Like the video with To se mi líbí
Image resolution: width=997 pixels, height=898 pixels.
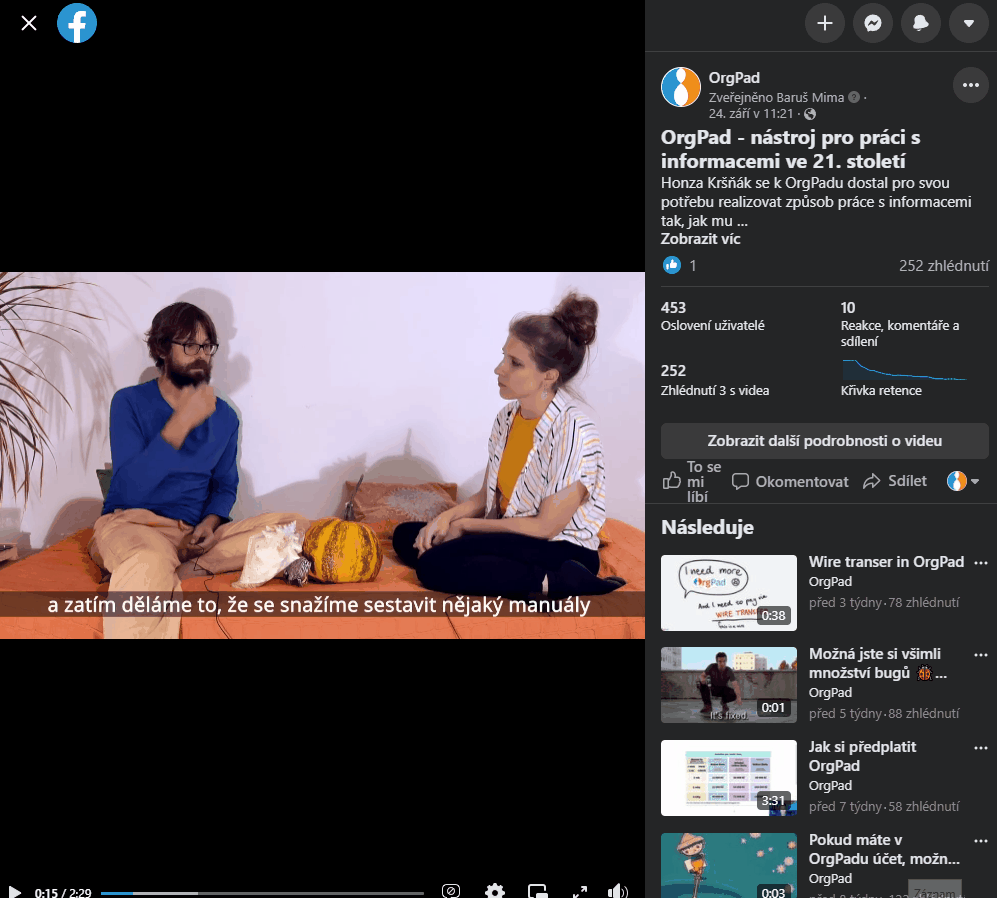[x=692, y=481]
